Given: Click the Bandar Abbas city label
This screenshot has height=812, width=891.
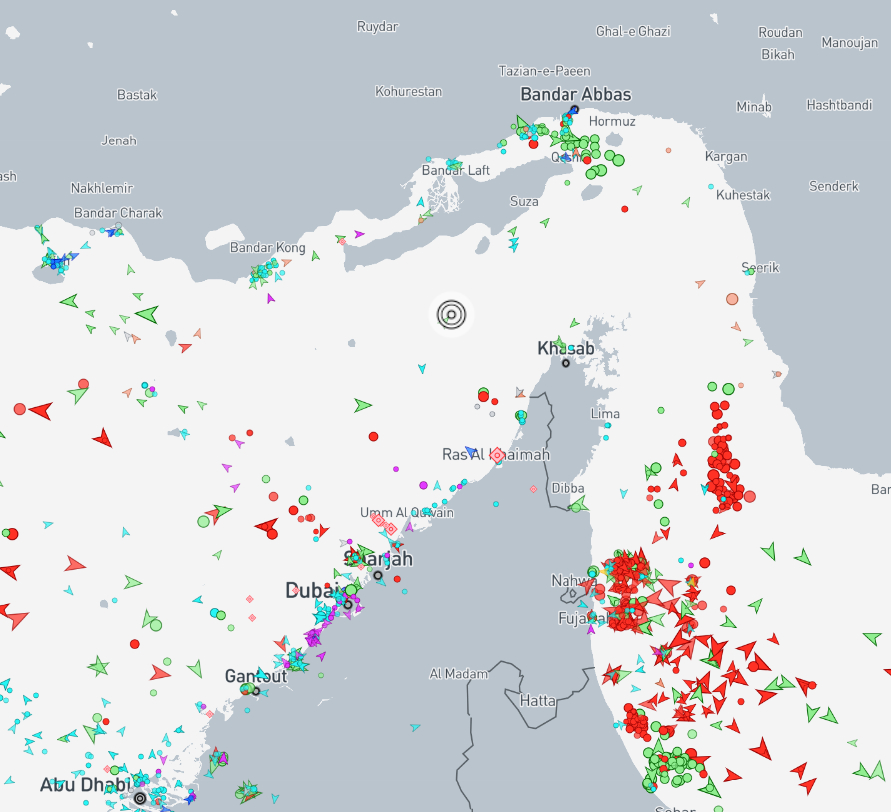Looking at the screenshot, I should (575, 94).
